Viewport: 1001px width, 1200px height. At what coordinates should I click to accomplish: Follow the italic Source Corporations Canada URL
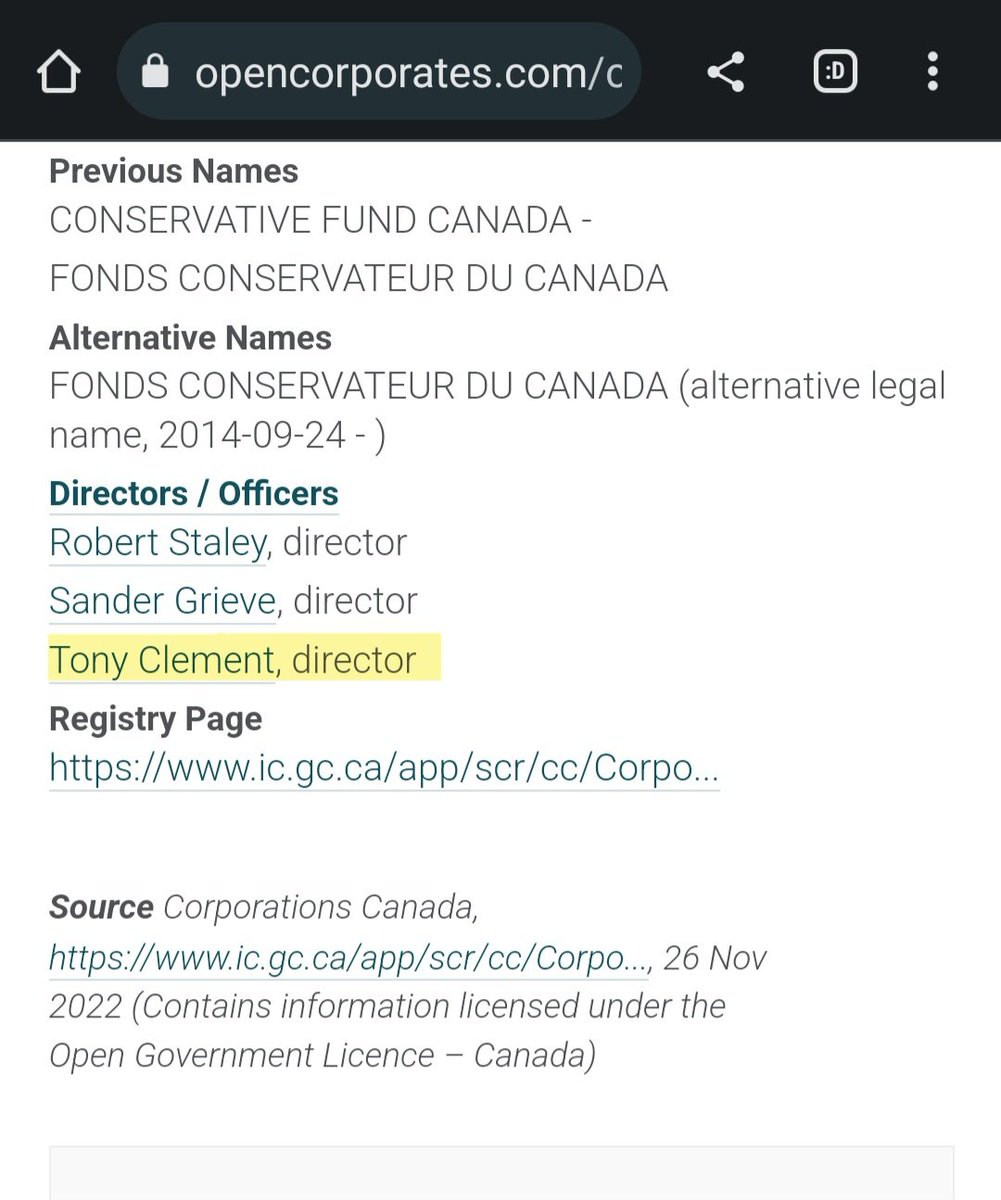[x=349, y=958]
